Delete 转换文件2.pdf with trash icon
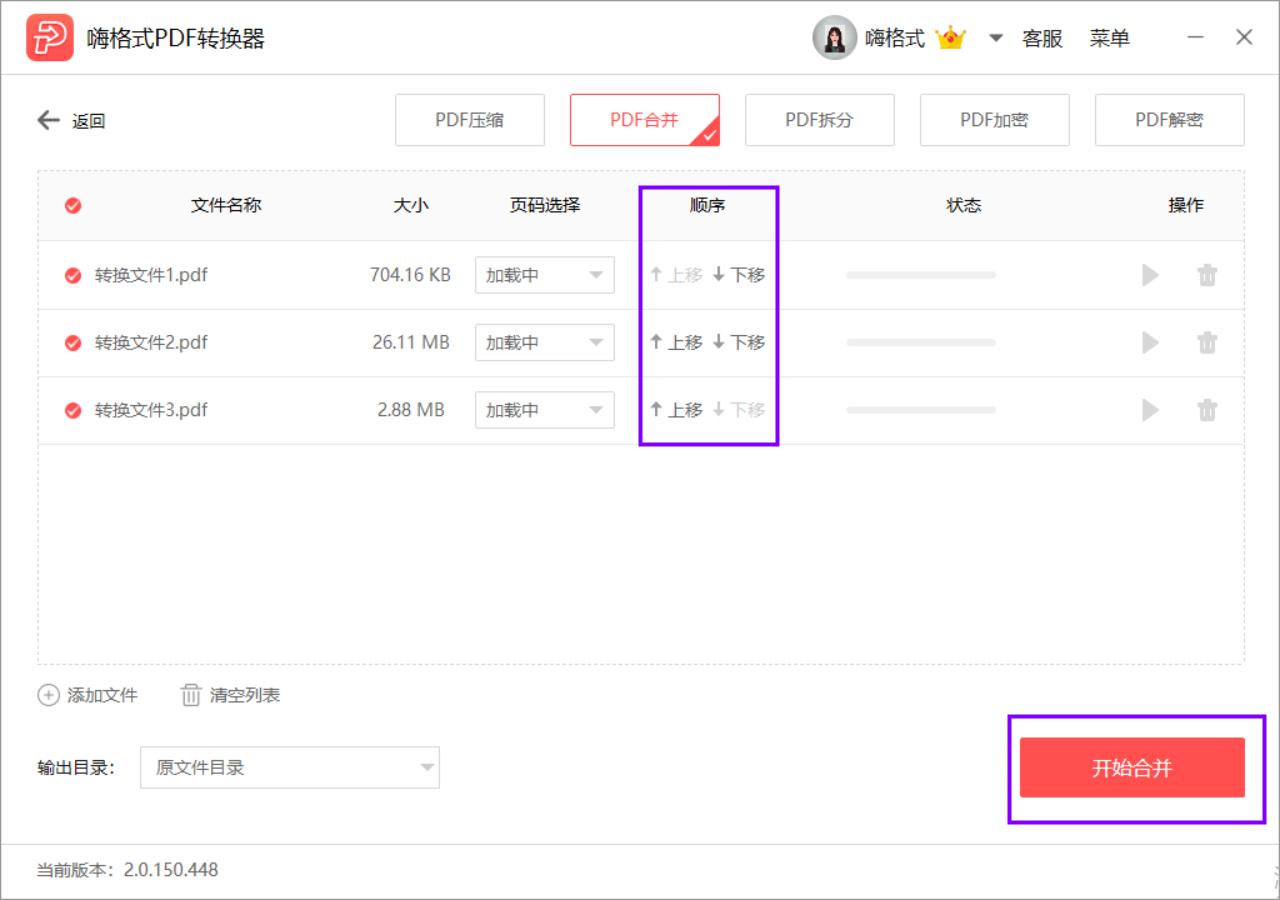The width and height of the screenshot is (1280, 900). coord(1208,343)
